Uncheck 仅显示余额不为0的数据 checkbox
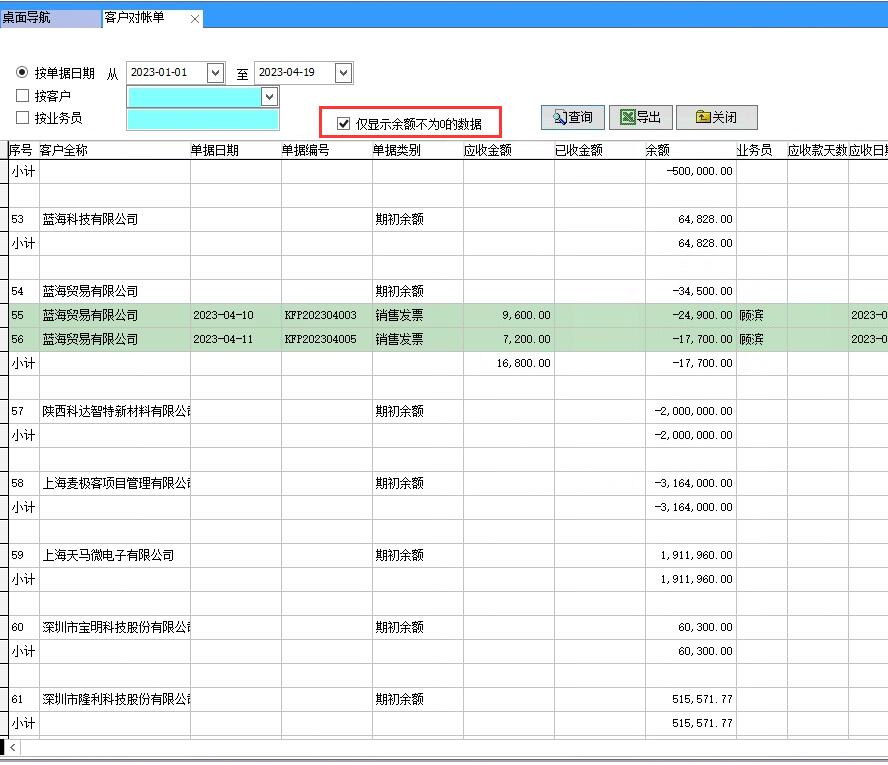888x765 pixels. point(344,124)
